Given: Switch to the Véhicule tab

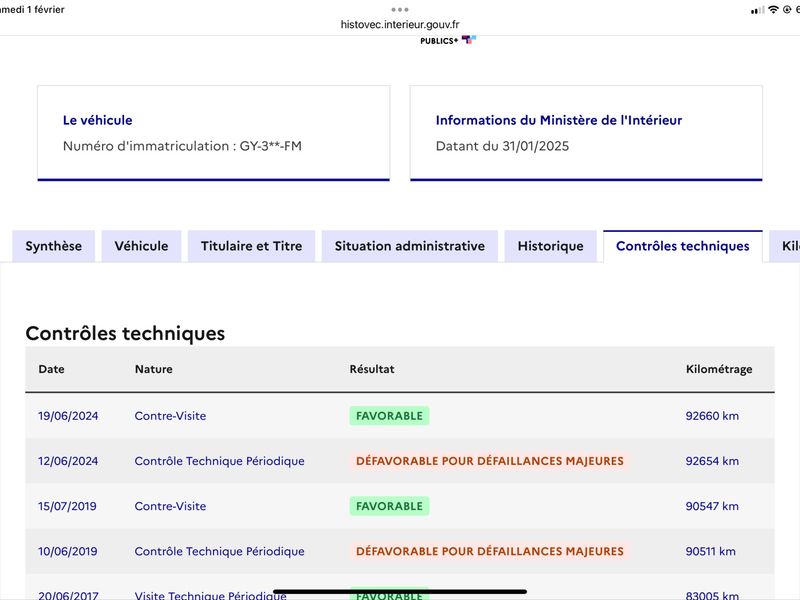Looking at the screenshot, I should point(141,246).
